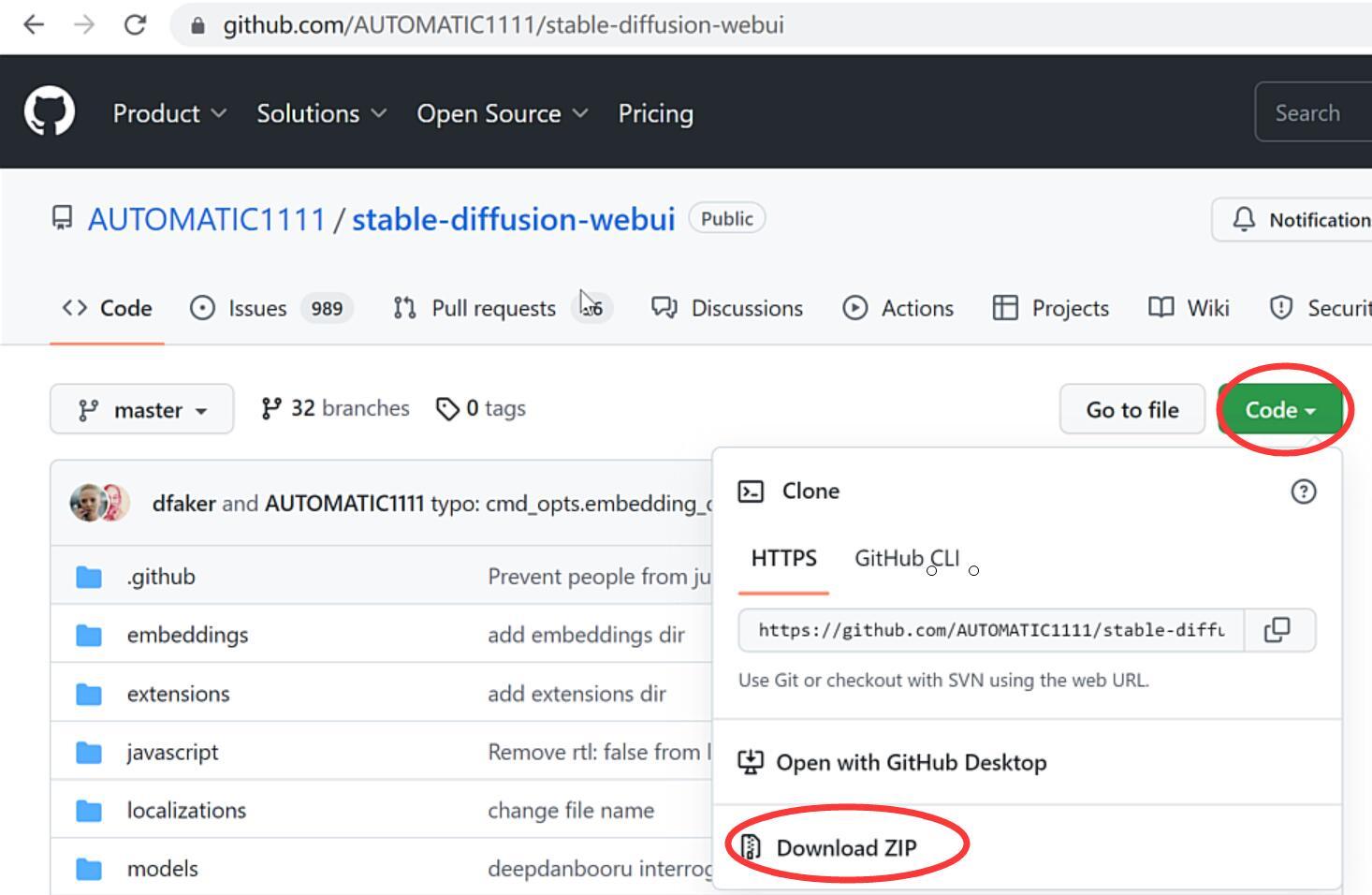1372x895 pixels.
Task: Open 'Remove rtl: false from' commit message
Action: [x=600, y=752]
